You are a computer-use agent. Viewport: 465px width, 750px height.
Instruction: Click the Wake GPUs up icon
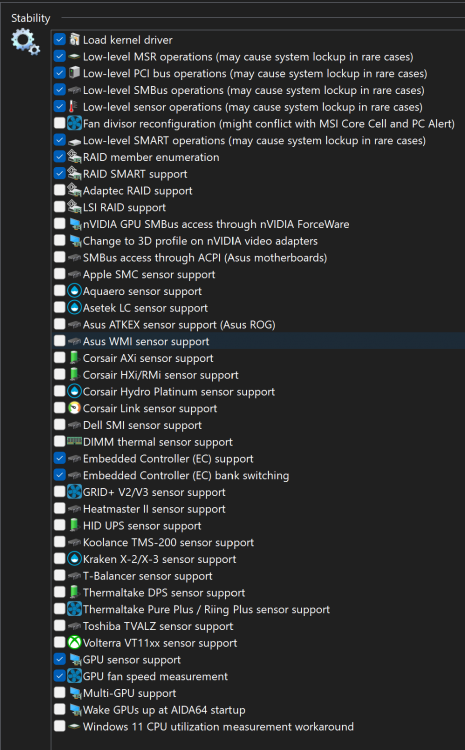point(75,709)
